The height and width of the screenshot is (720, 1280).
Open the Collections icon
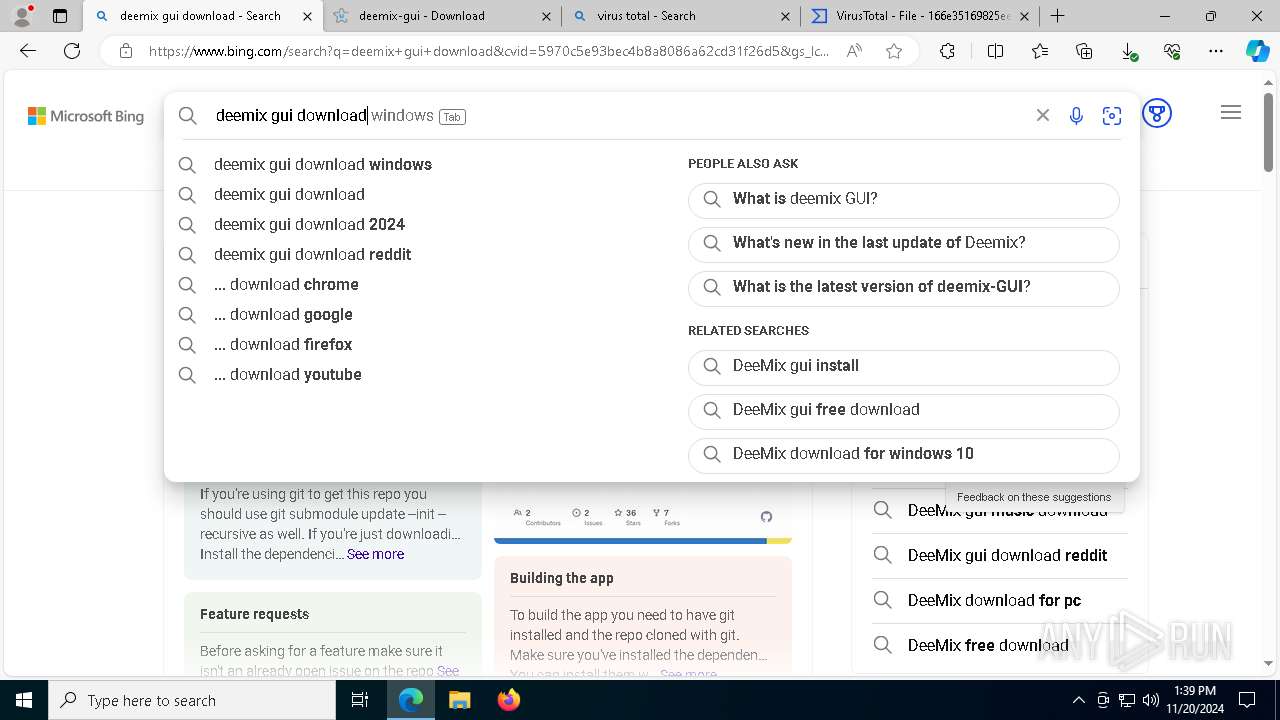tap(1084, 51)
